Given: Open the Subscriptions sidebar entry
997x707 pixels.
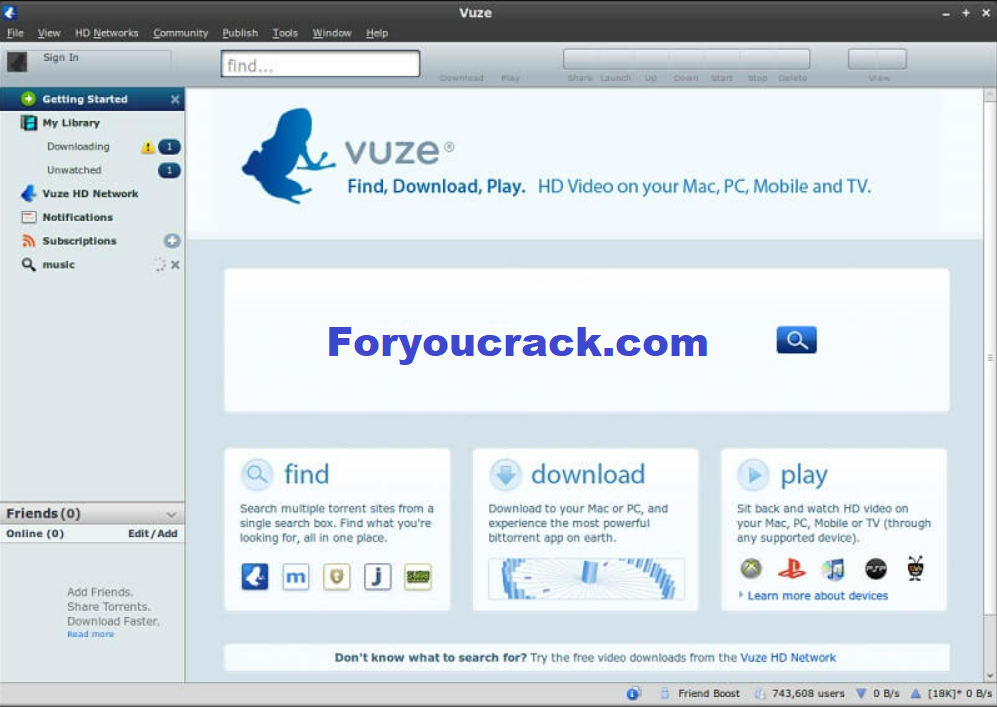Looking at the screenshot, I should 79,241.
